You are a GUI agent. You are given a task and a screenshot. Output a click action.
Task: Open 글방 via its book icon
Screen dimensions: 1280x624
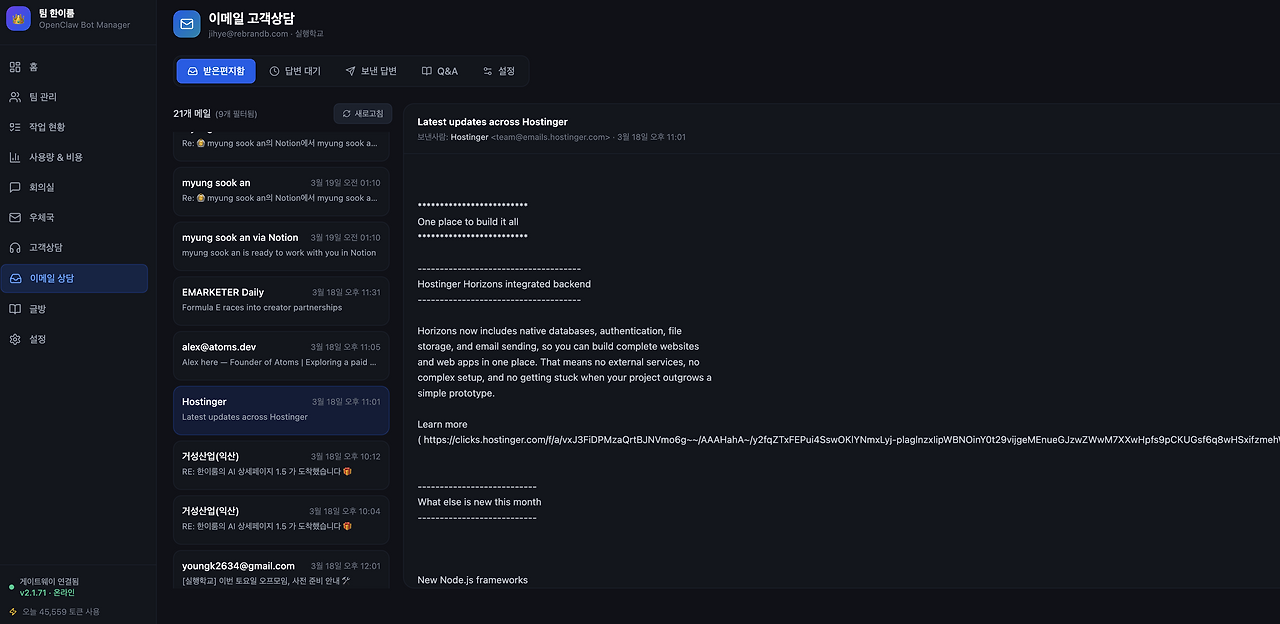pos(15,309)
